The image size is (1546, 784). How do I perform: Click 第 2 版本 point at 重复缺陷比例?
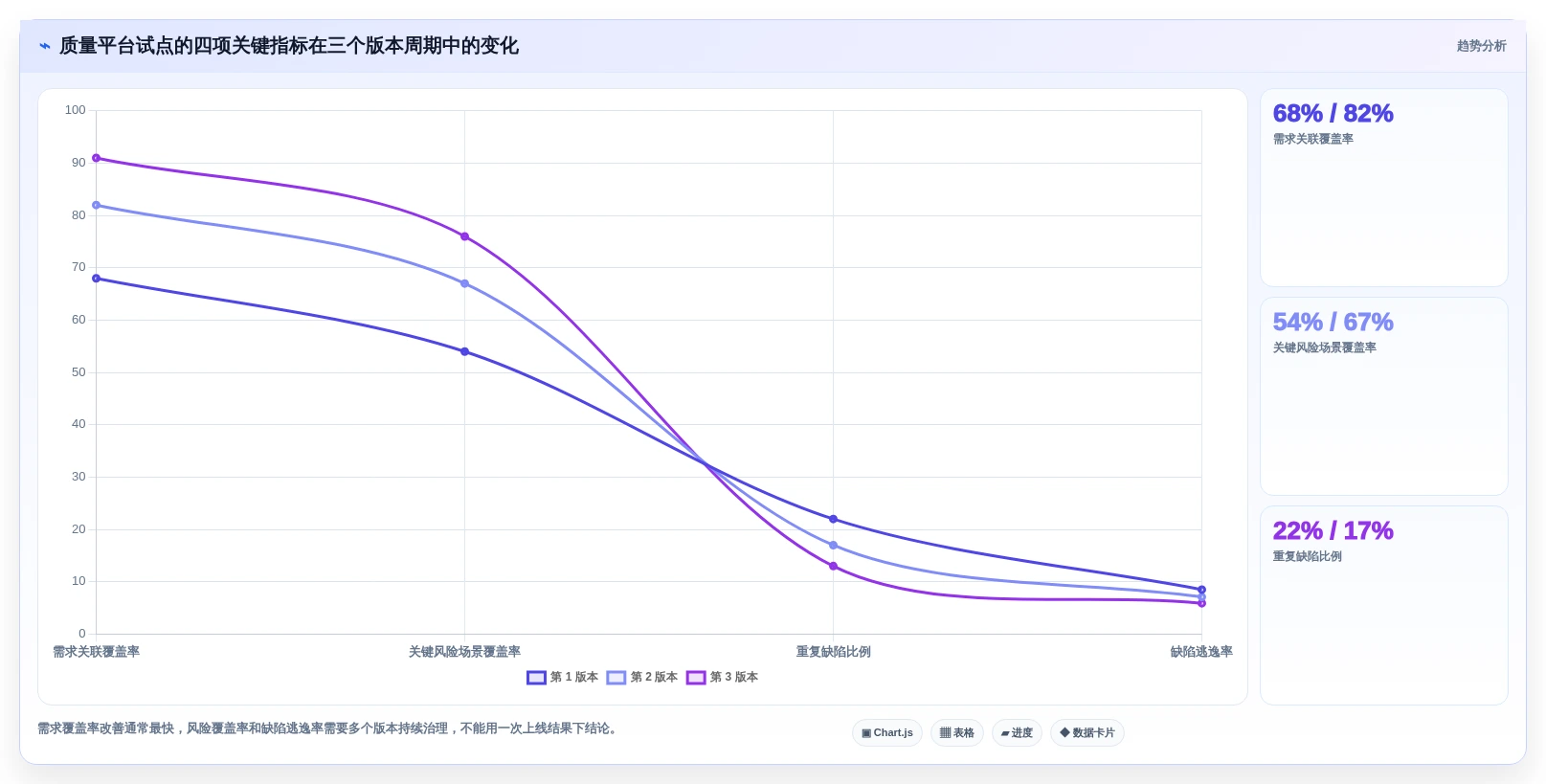click(x=833, y=546)
